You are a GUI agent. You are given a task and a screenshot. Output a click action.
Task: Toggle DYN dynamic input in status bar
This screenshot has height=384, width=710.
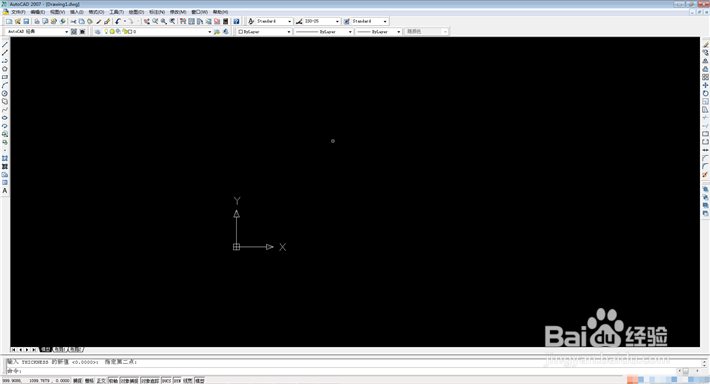(x=177, y=381)
